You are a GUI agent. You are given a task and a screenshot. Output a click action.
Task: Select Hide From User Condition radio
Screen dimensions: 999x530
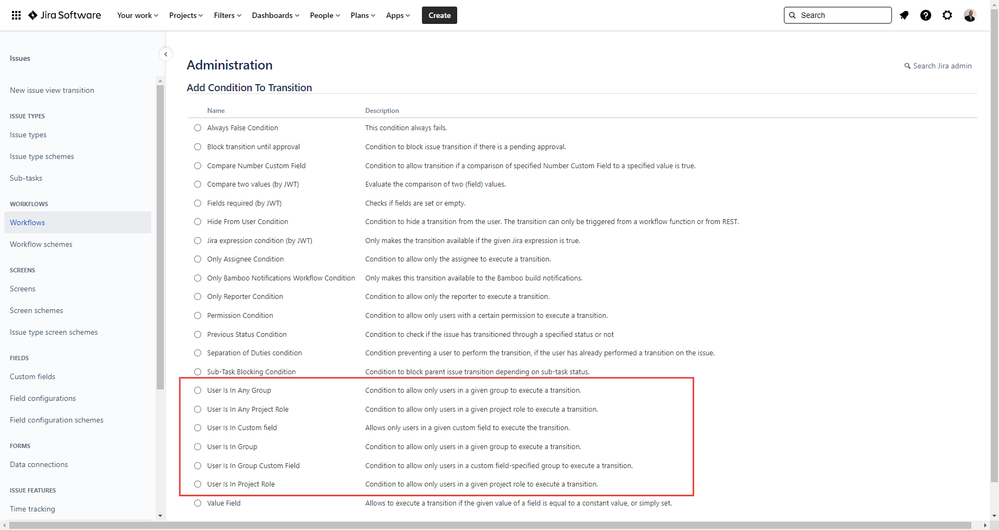198,222
